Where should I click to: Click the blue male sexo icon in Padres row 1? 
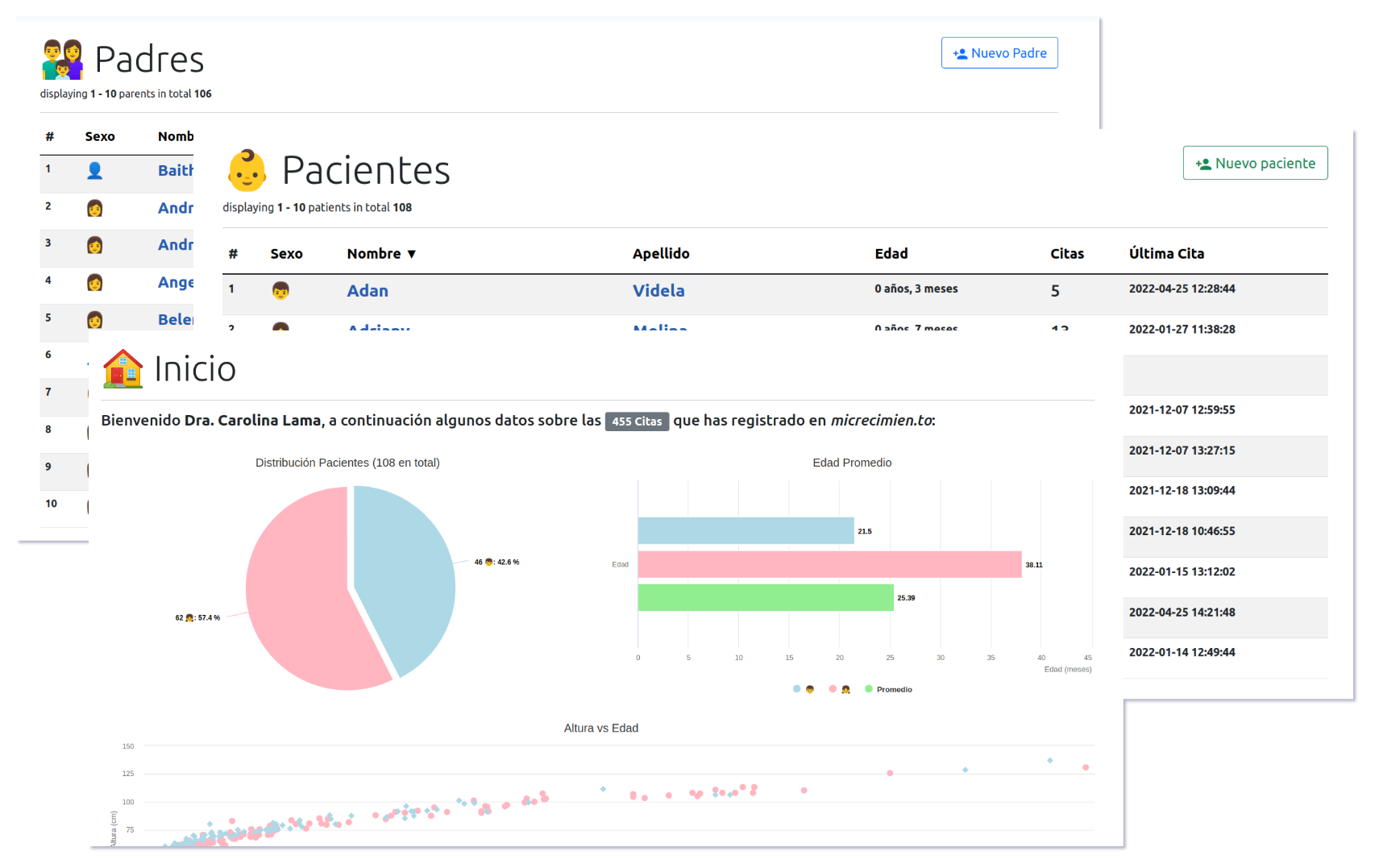point(95,170)
